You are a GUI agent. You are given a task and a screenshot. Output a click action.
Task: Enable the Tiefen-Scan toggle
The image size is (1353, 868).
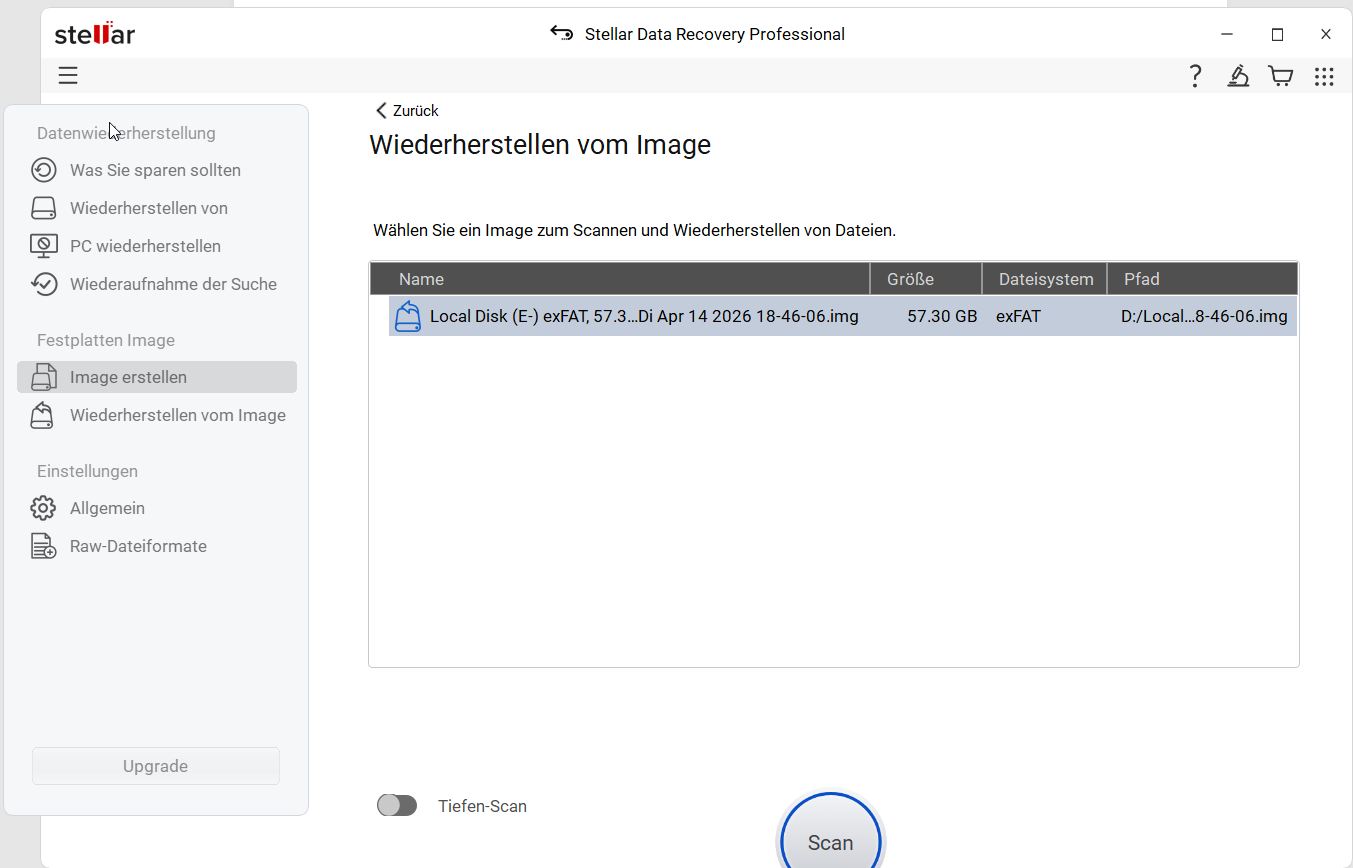point(397,806)
